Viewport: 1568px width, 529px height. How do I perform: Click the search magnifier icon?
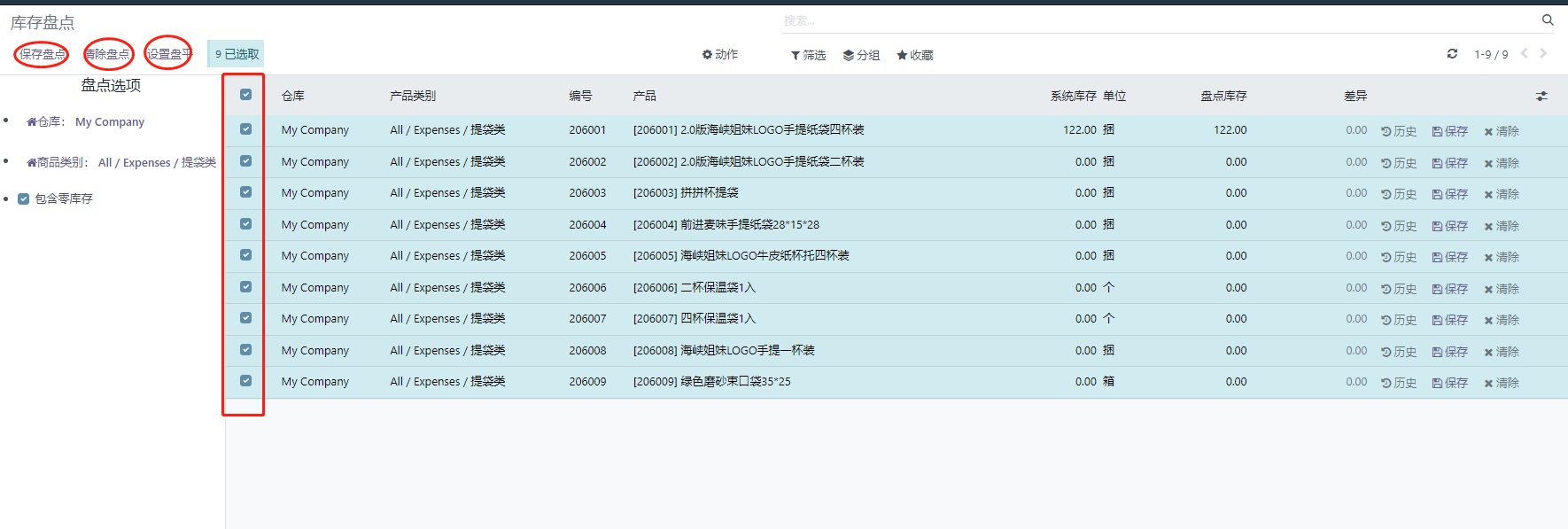click(x=1548, y=19)
